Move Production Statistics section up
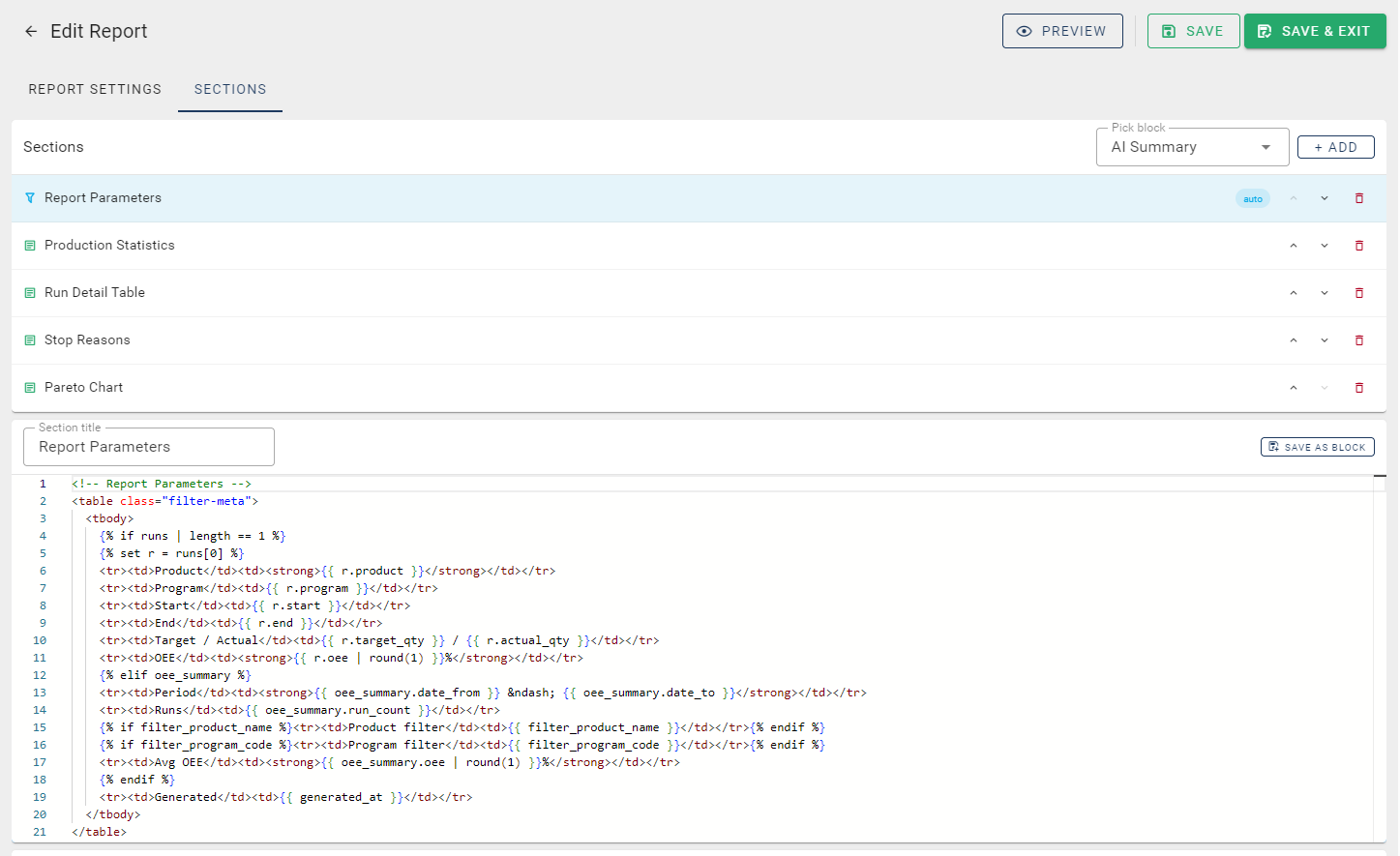 [x=1294, y=246]
